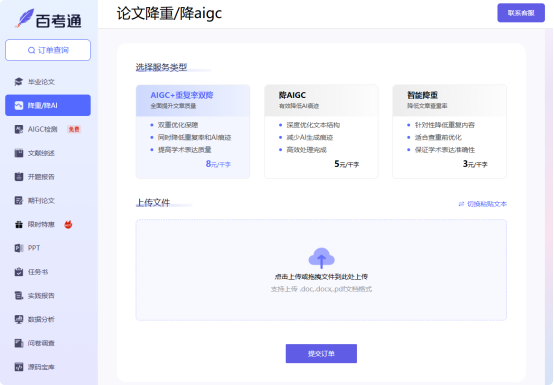Choose the 智能降重 service card
This screenshot has width=554, height=385.
[x=449, y=131]
